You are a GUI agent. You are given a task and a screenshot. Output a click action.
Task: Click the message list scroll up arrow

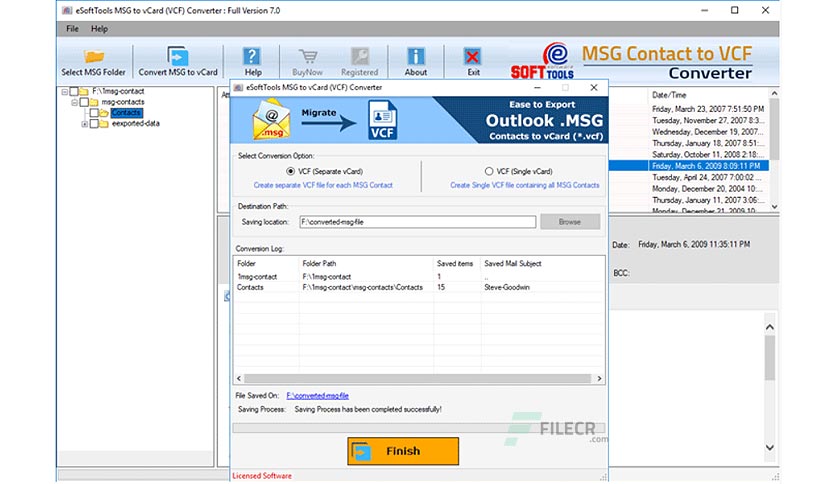pyautogui.click(x=775, y=93)
